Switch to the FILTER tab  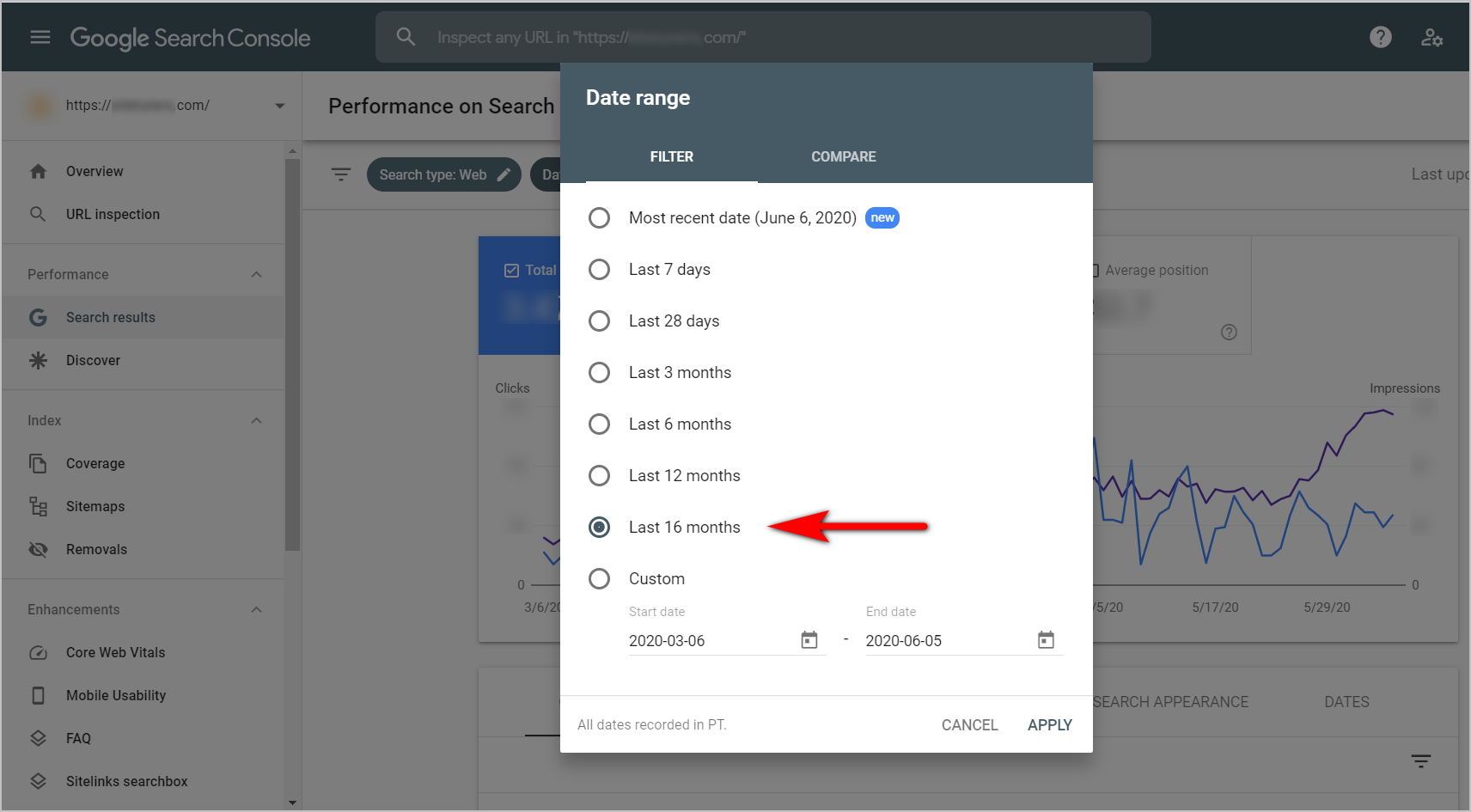coord(671,156)
